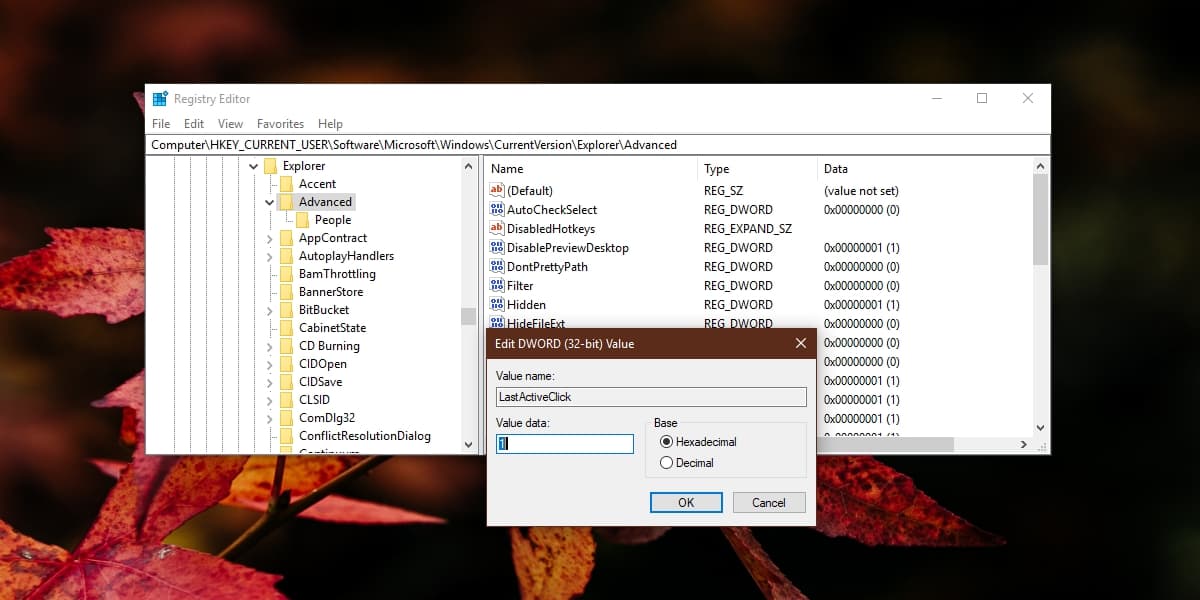Expand the CD Burning tree node
This screenshot has height=600, width=1200.
(269, 346)
